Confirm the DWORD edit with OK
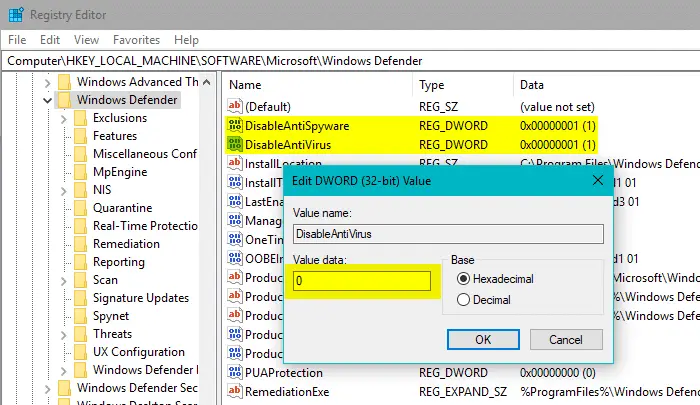 (483, 340)
